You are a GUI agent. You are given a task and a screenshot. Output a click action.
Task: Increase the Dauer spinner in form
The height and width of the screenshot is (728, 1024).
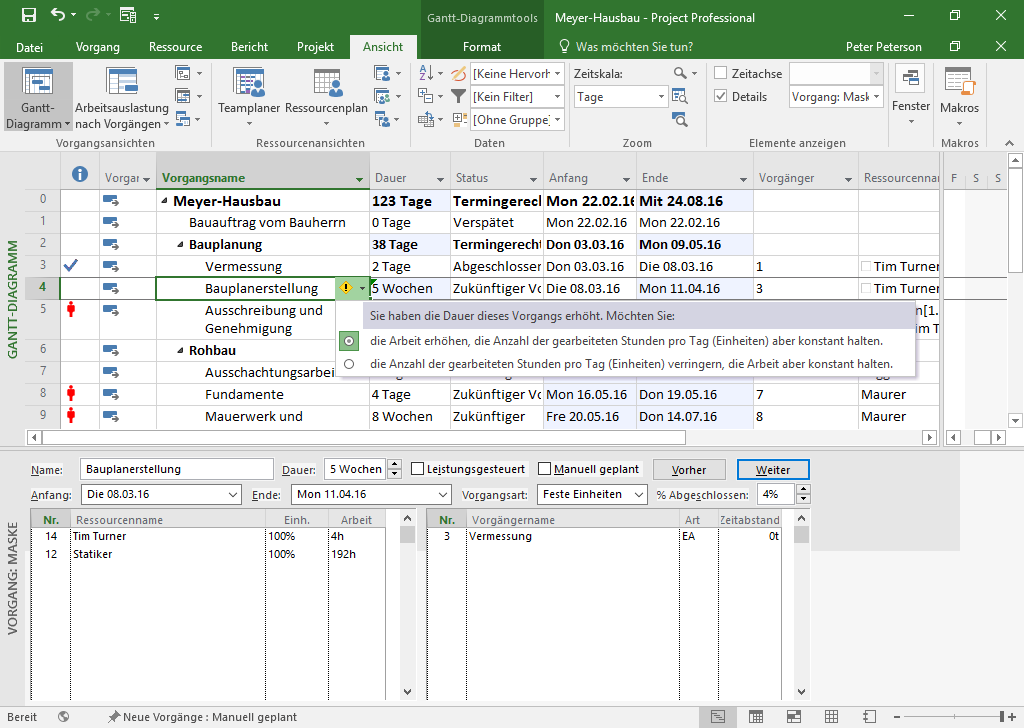(394, 464)
